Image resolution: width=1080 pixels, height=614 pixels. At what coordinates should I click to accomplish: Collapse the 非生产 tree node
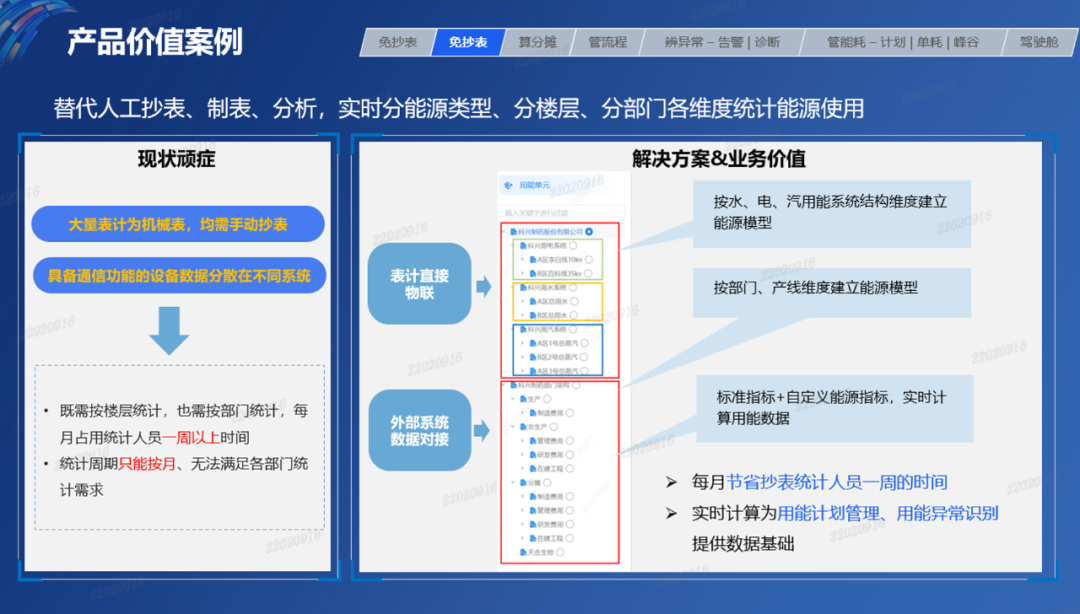(x=514, y=427)
